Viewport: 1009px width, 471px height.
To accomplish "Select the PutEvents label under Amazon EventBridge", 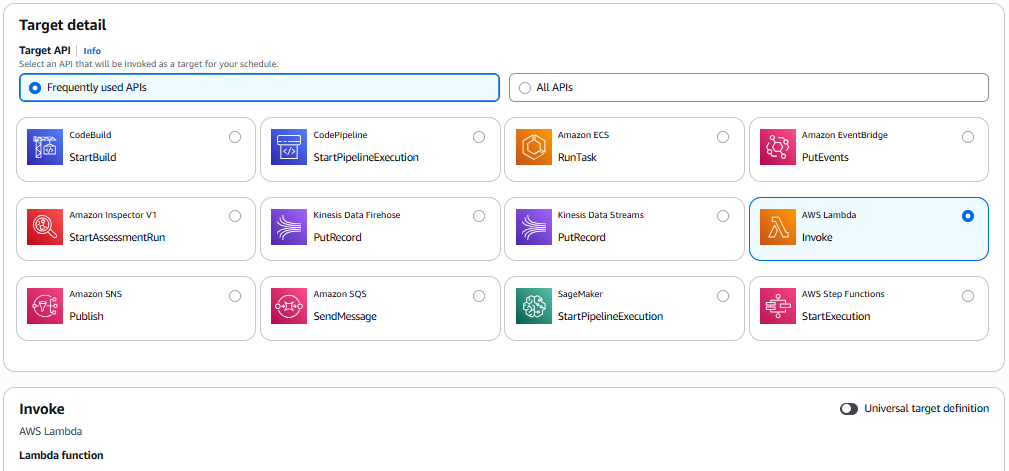I will [826, 158].
